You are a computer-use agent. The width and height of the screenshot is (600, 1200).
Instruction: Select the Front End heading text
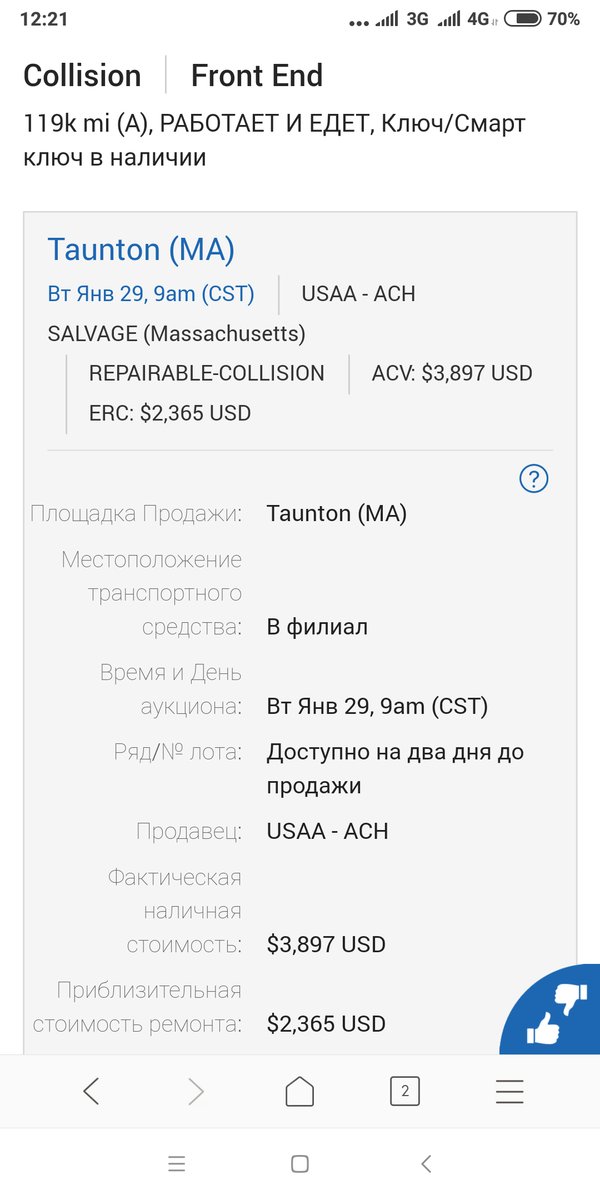(257, 76)
